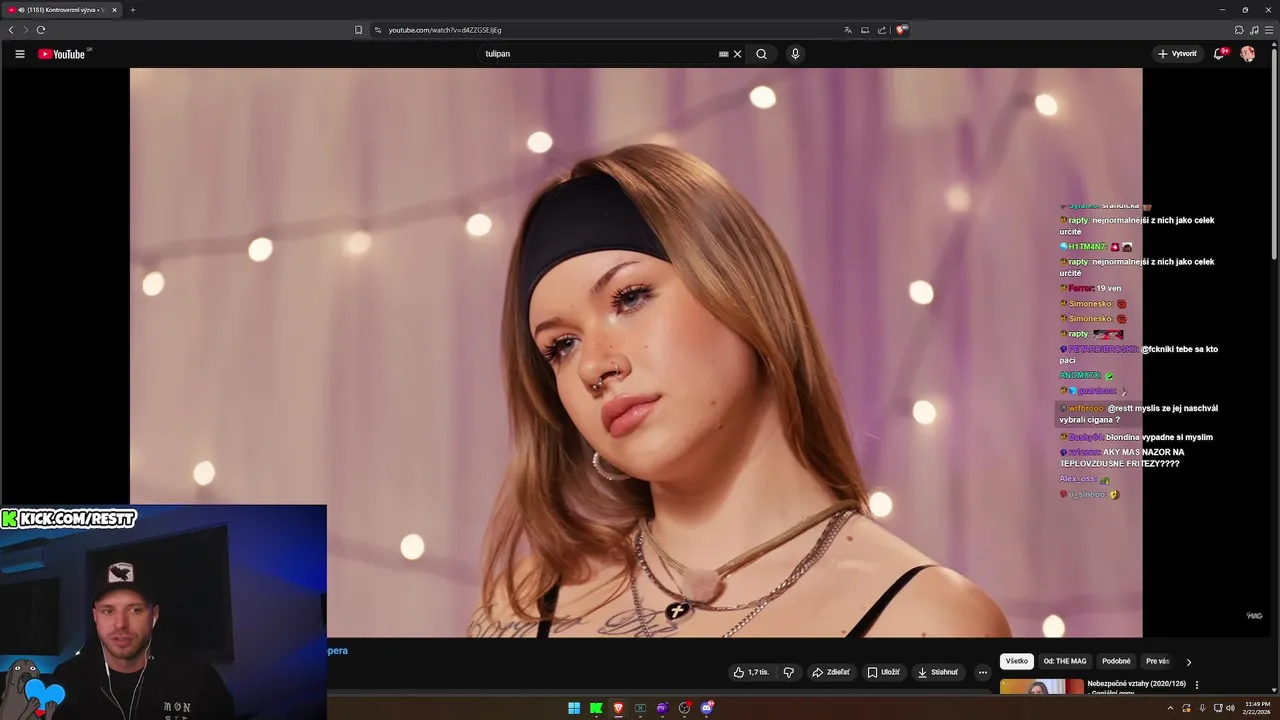Select the Kontroverzní výzva YouTube tab
The height and width of the screenshot is (720, 1280).
pos(62,10)
